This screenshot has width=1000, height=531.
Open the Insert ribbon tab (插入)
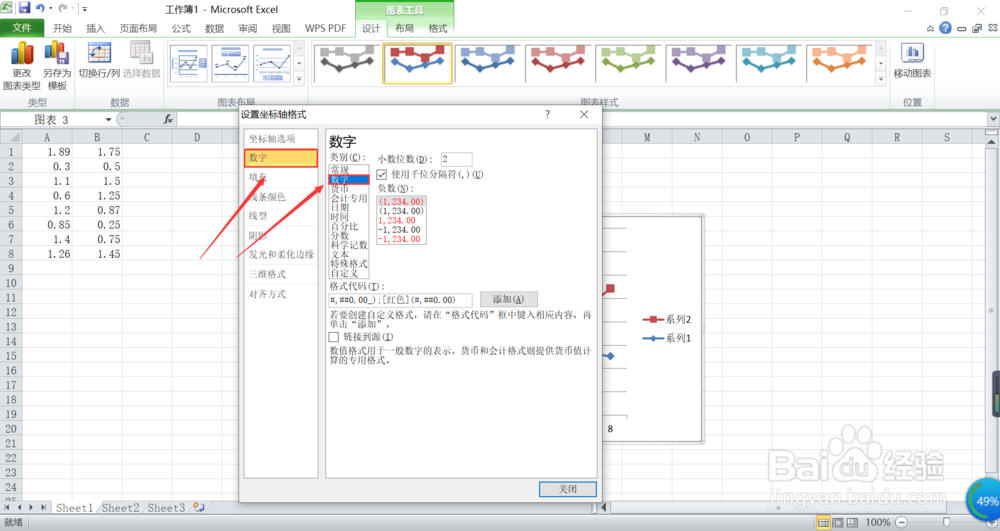point(95,28)
